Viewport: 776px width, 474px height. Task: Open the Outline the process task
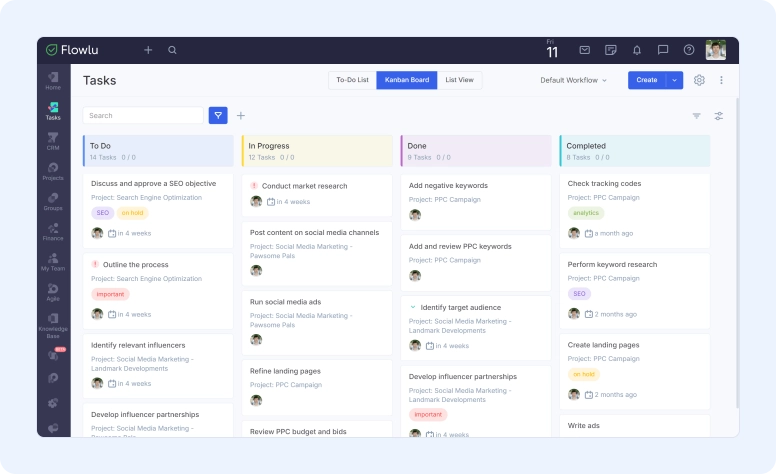pyautogui.click(x=136, y=265)
